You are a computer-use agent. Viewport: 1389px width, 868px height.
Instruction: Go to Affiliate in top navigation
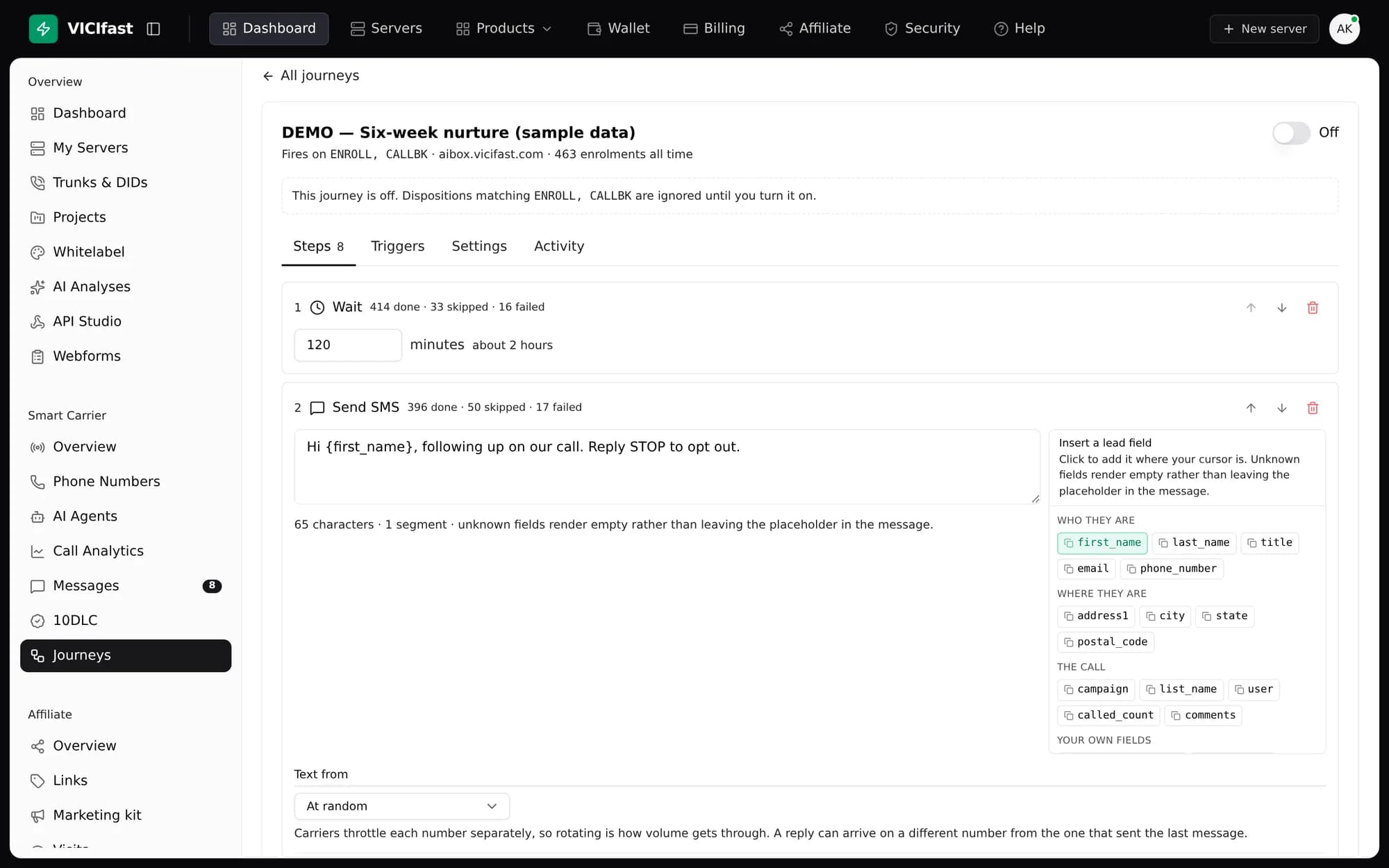coord(815,28)
